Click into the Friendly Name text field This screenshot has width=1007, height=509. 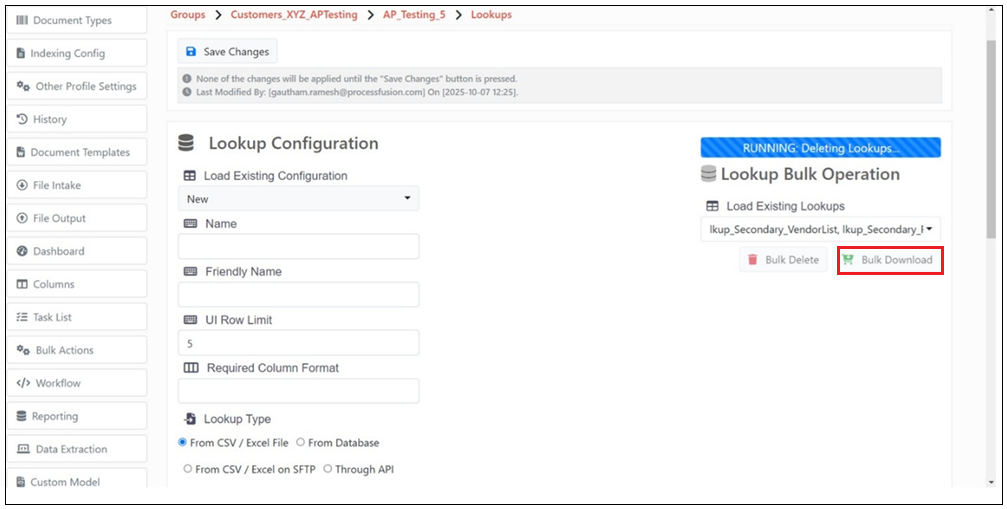pos(298,295)
